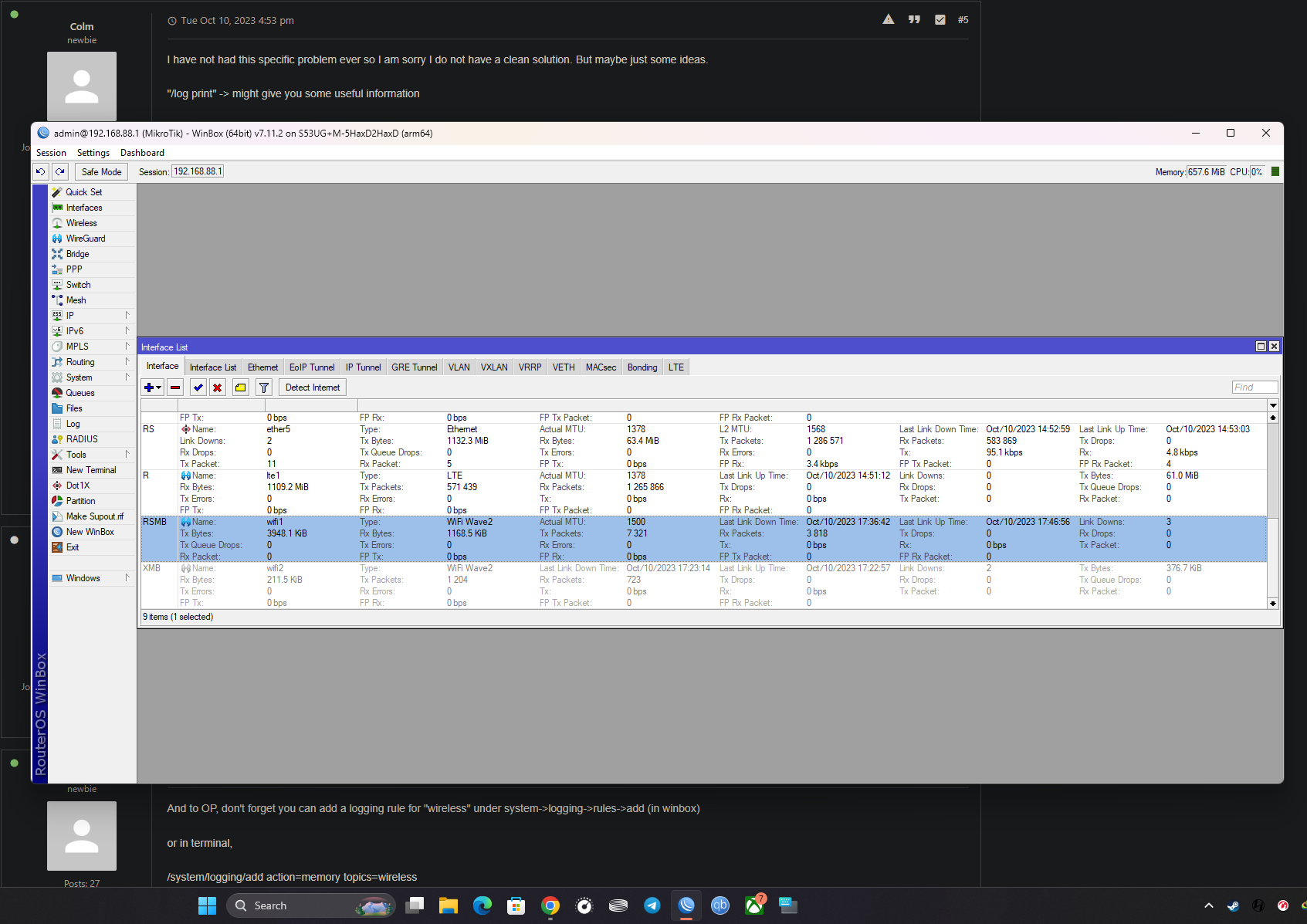
Task: Add comment with yellow note icon
Action: (241, 388)
